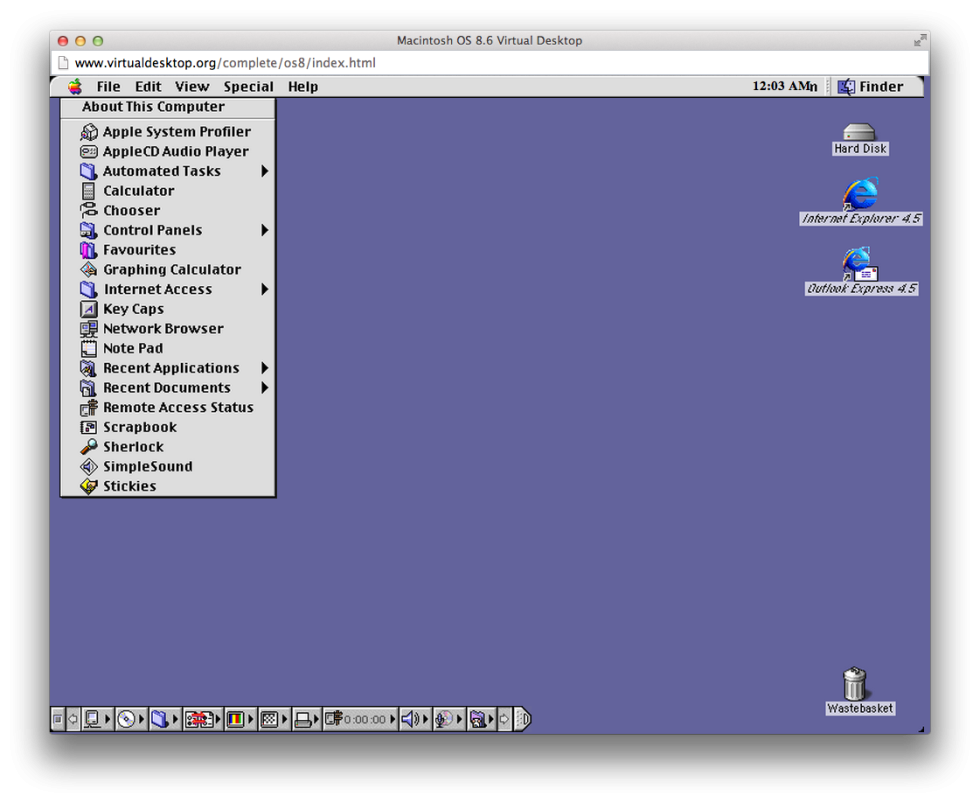Select About This Computer

[152, 107]
